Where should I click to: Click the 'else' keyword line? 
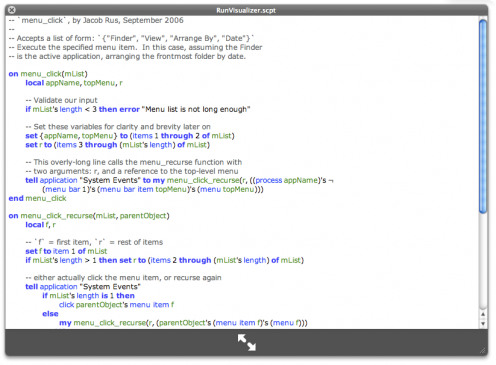point(50,314)
